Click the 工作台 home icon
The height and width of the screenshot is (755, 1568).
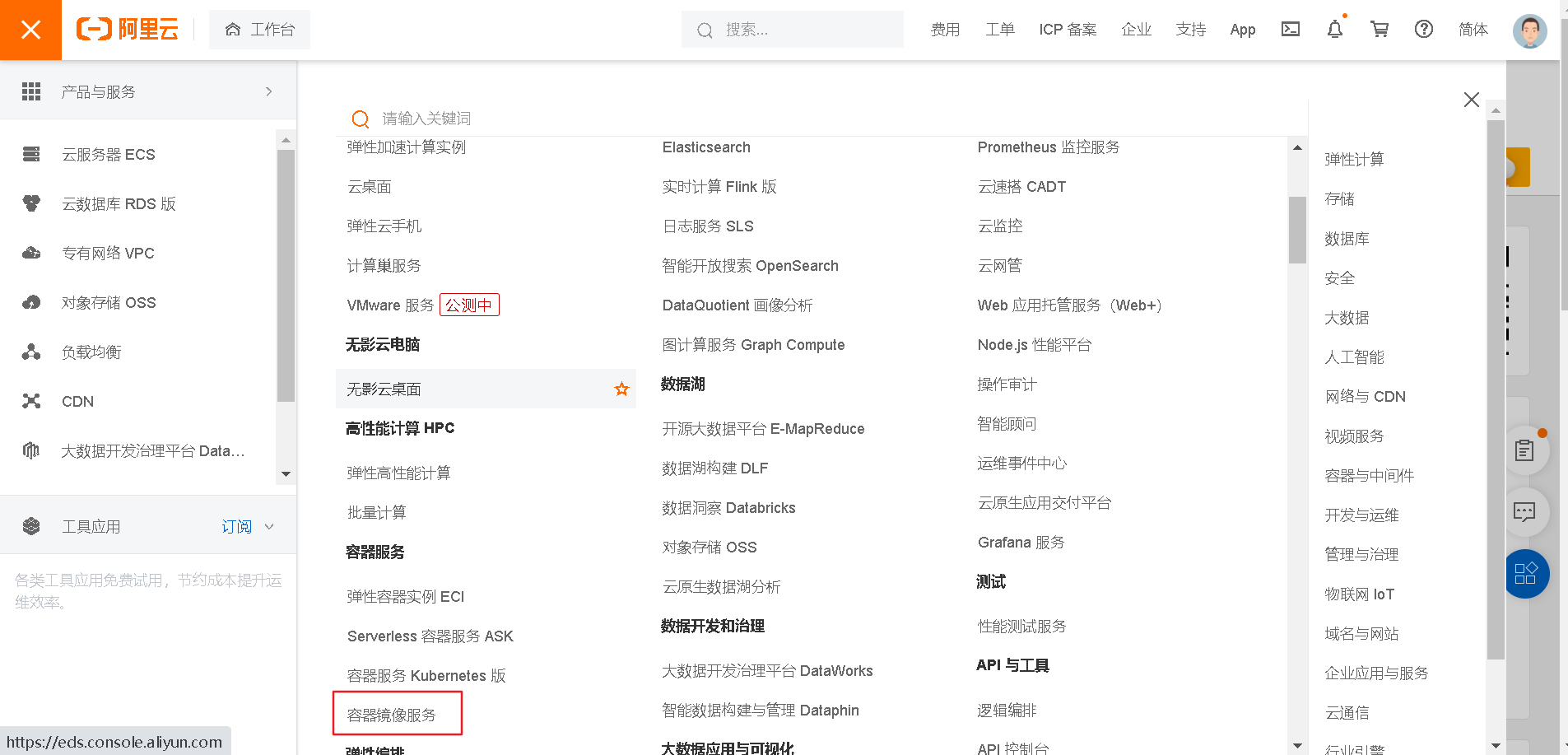(x=233, y=30)
